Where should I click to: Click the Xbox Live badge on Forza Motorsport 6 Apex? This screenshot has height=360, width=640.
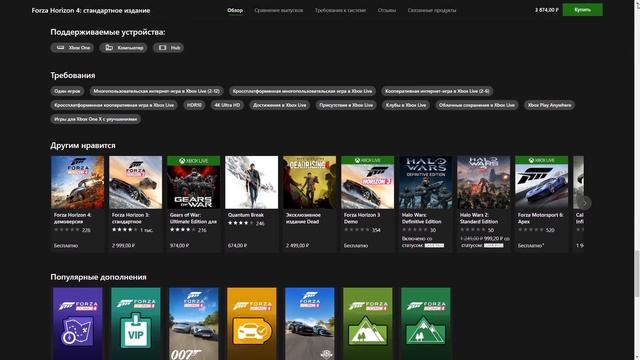pos(541,160)
